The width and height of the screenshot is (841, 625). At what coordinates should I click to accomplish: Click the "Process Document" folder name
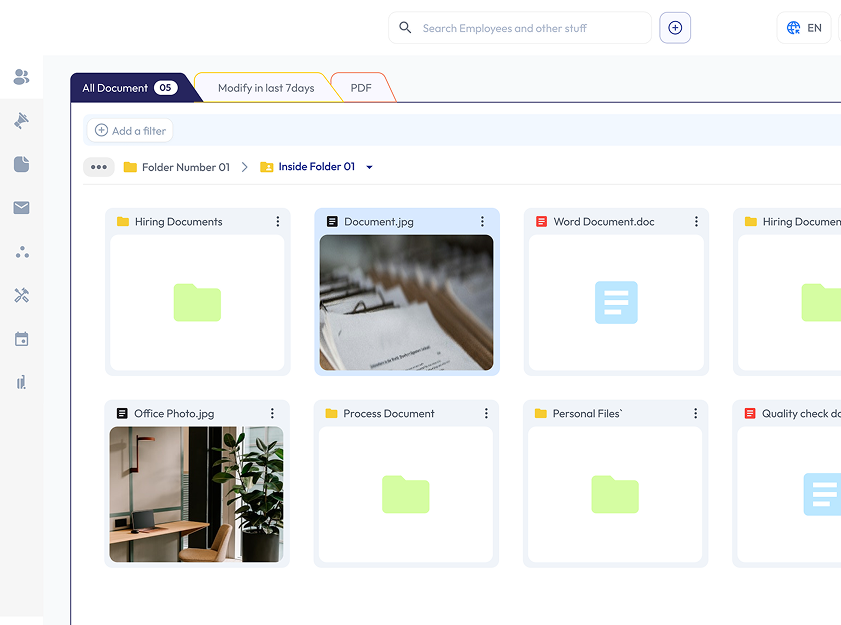[x=389, y=413]
